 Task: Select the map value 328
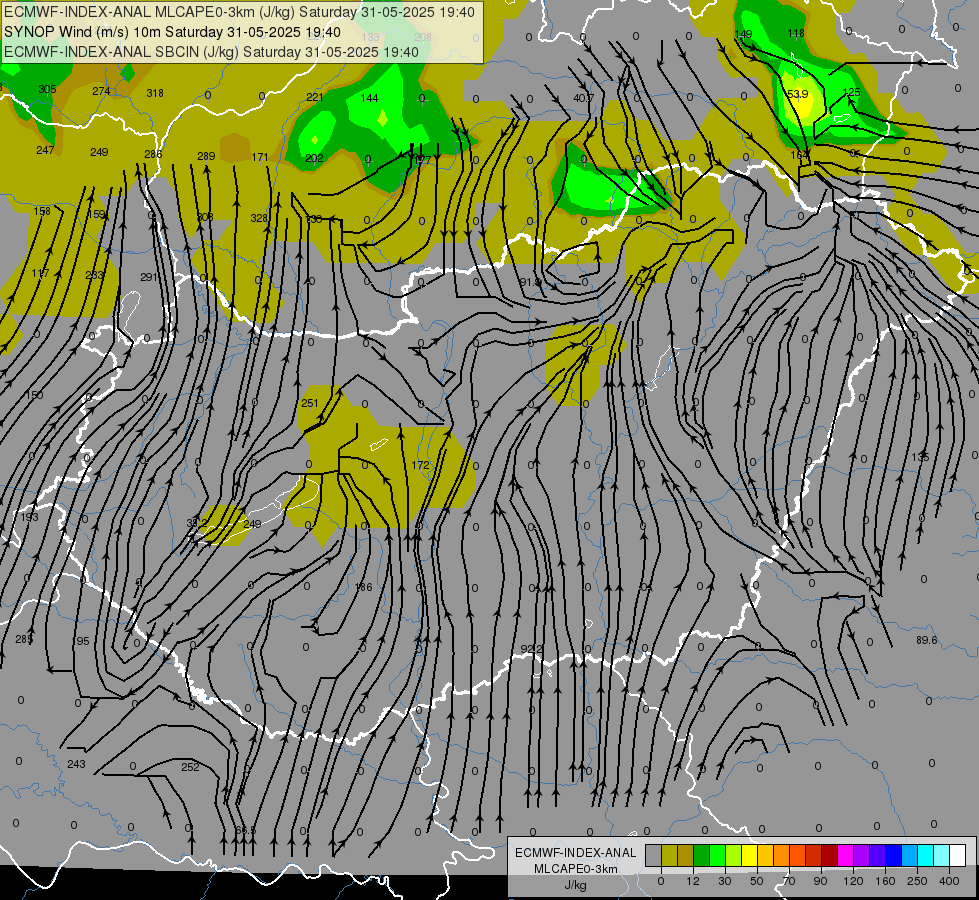[259, 218]
